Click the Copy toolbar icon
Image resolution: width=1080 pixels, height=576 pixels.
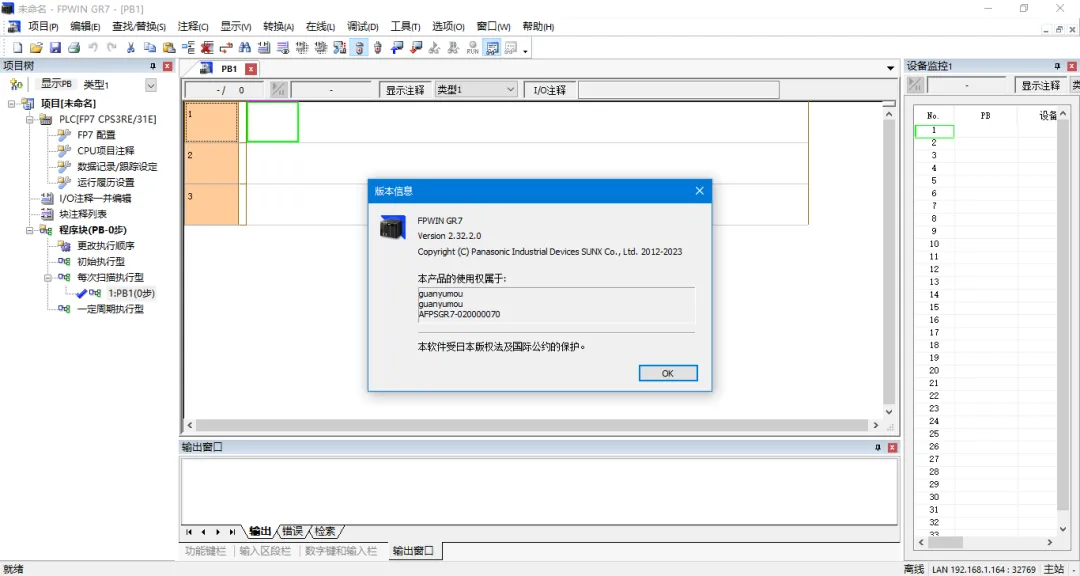[x=149, y=48]
